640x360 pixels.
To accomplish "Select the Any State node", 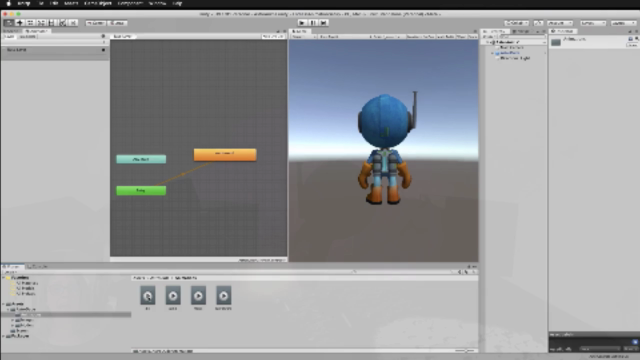I will 141,159.
